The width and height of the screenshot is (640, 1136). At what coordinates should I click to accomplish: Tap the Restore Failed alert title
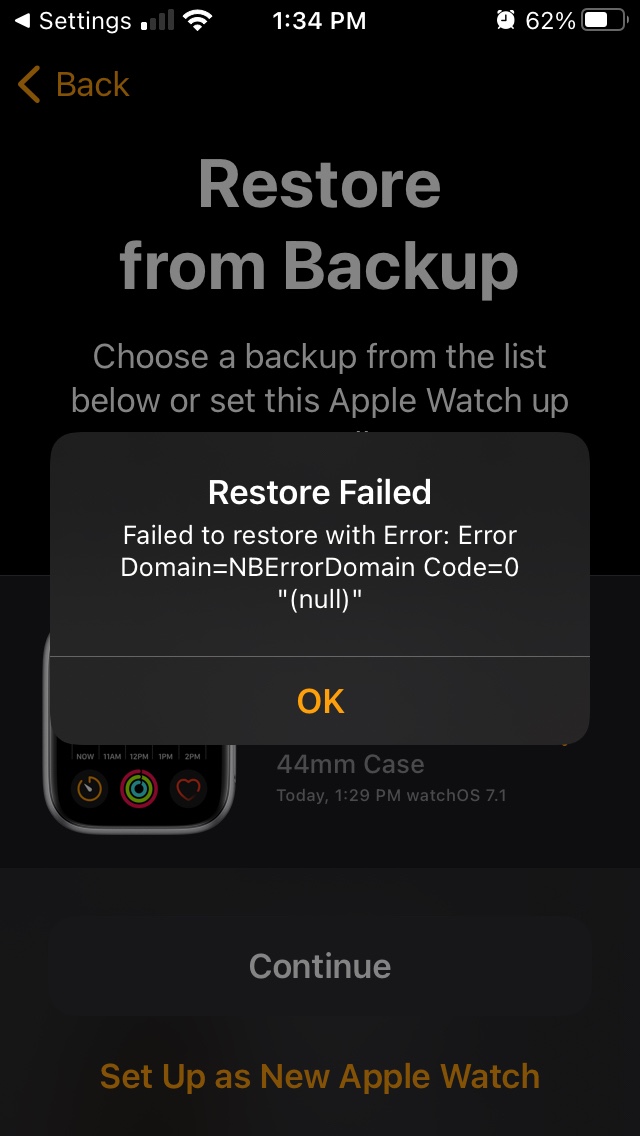pyautogui.click(x=320, y=492)
